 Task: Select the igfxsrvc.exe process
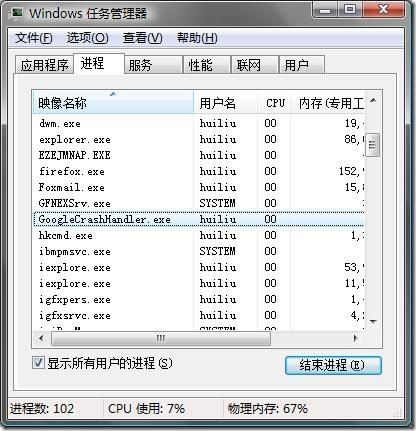tap(199, 316)
